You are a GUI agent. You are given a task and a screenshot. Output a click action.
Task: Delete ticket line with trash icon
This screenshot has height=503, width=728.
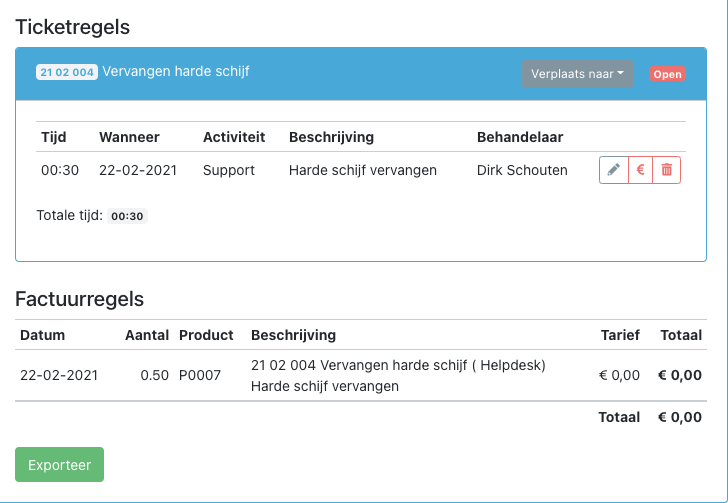(x=667, y=170)
